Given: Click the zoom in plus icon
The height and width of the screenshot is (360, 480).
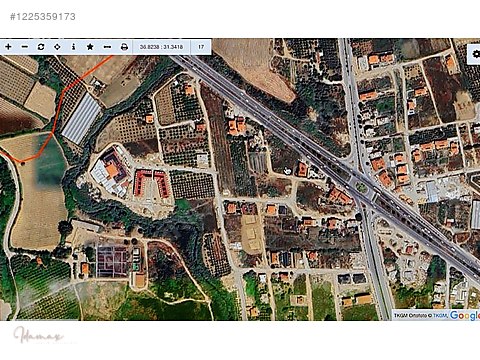Looking at the screenshot, I should click(8, 47).
